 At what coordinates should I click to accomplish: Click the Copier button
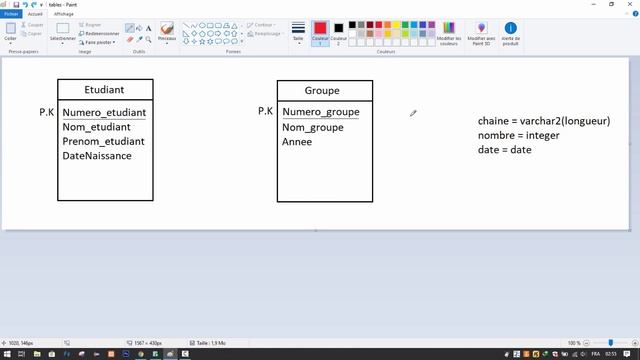[31, 33]
